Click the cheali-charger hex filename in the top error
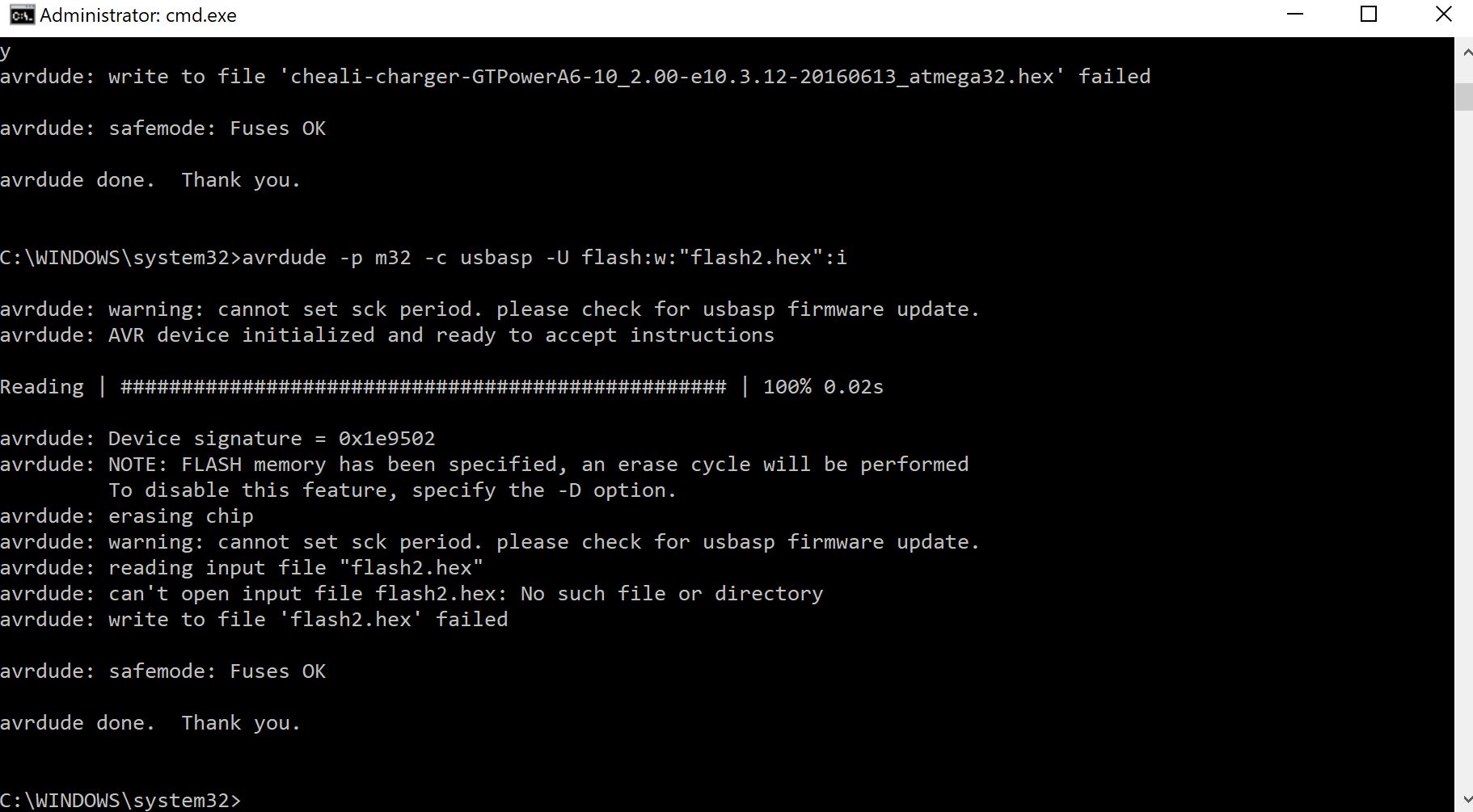 (x=673, y=77)
